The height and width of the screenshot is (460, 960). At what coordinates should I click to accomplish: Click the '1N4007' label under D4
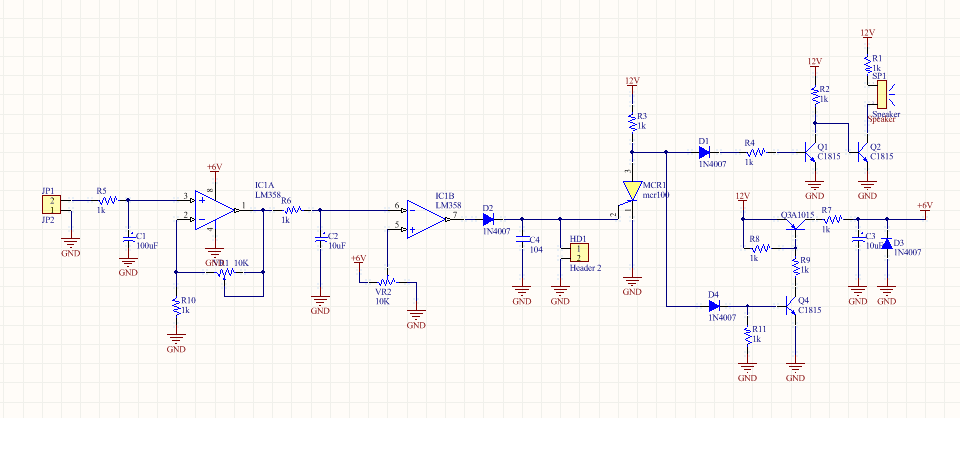tap(722, 318)
